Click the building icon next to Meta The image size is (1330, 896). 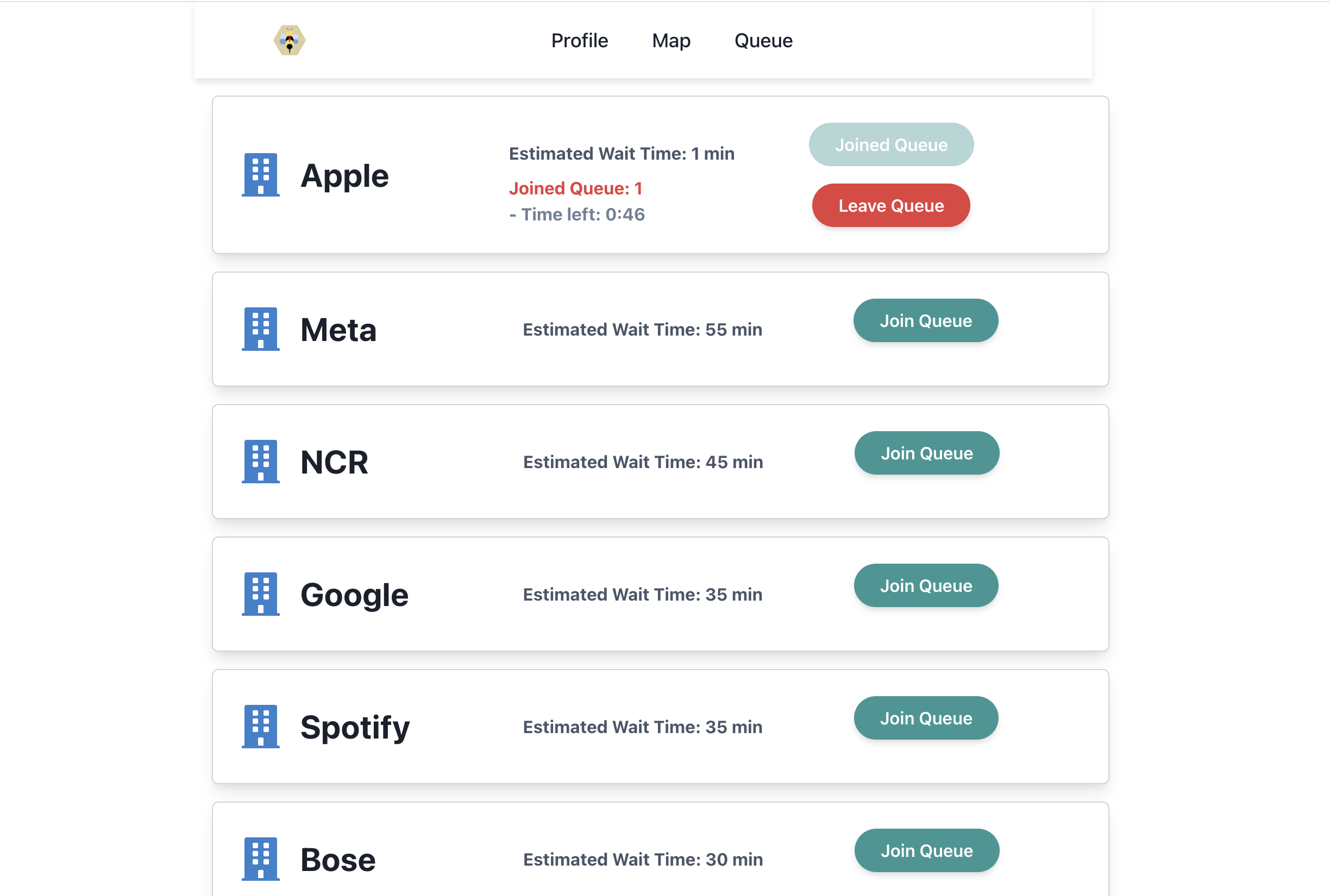click(261, 329)
